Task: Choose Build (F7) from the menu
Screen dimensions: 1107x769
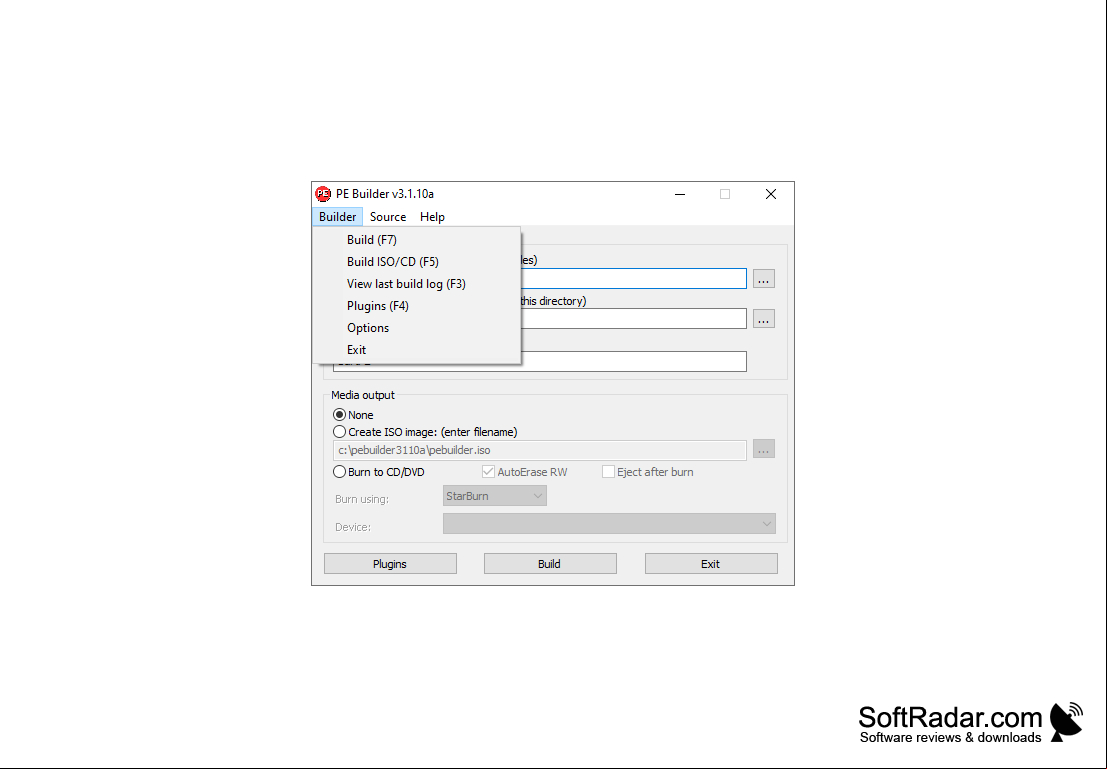Action: pos(417,240)
